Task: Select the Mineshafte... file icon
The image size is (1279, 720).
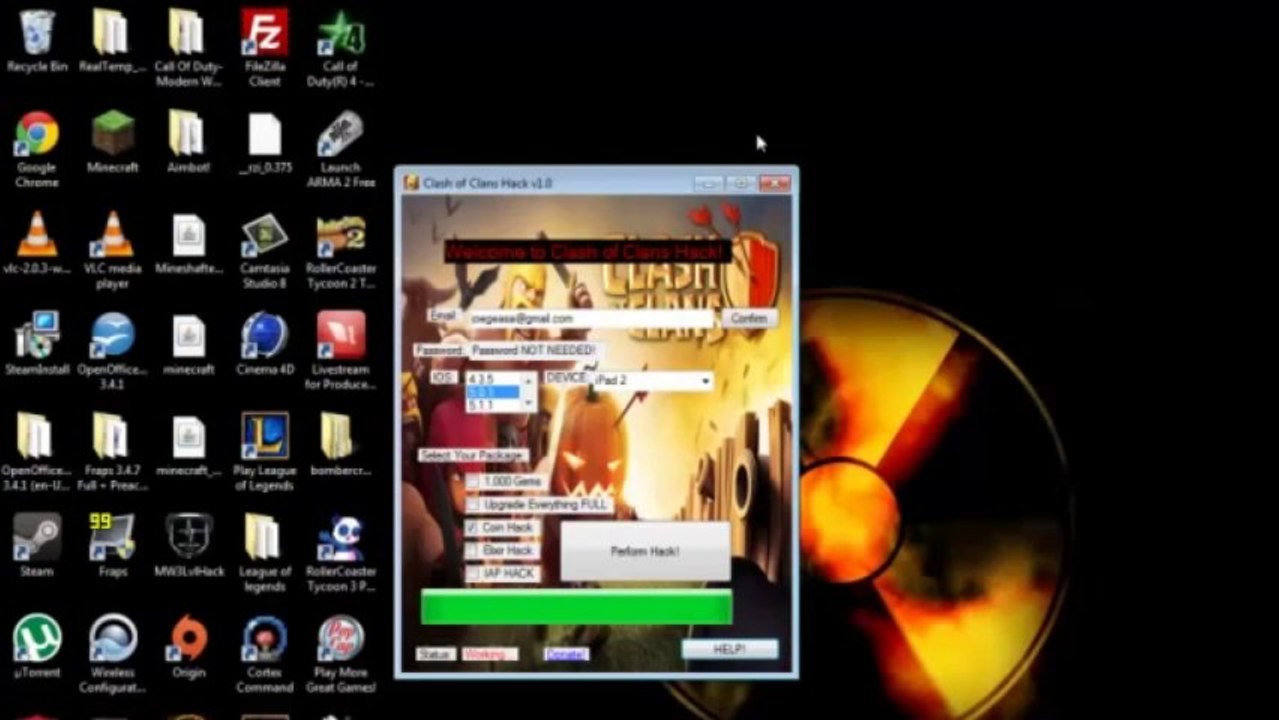Action: (x=188, y=243)
